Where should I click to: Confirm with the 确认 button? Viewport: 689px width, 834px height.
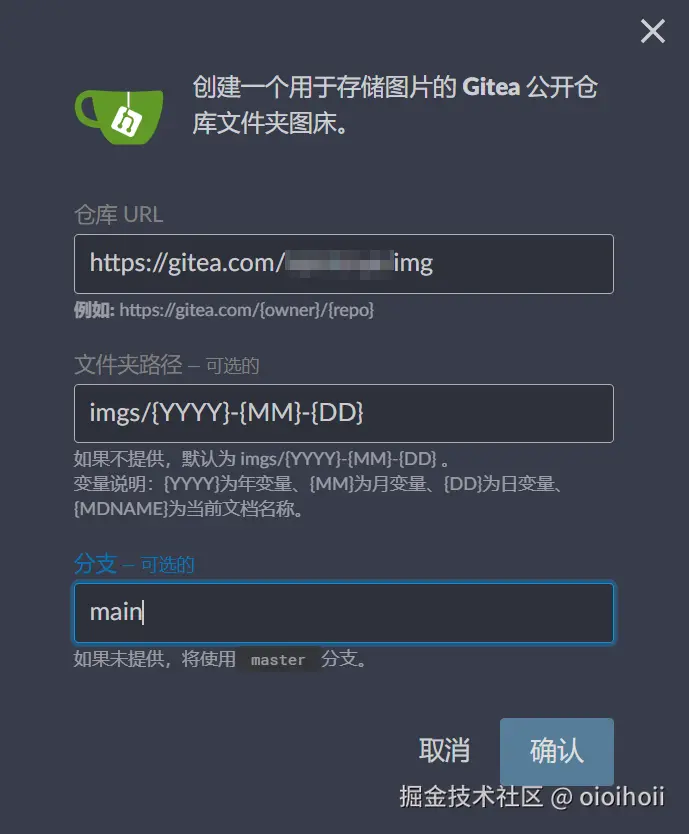point(557,751)
